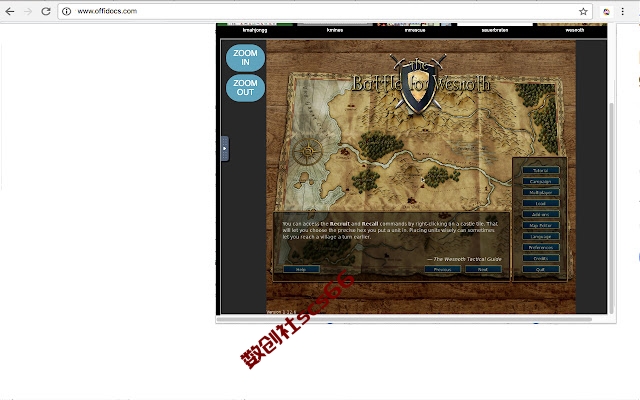640x400 pixels.
Task: Quit the game via Quit button
Action: [541, 269]
